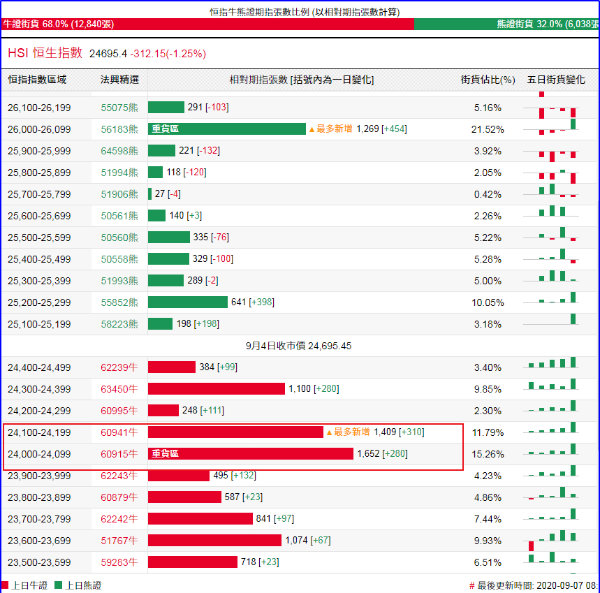Click five-day mini chart for 24,400-24,499
600x593 pixels.
[551, 363]
